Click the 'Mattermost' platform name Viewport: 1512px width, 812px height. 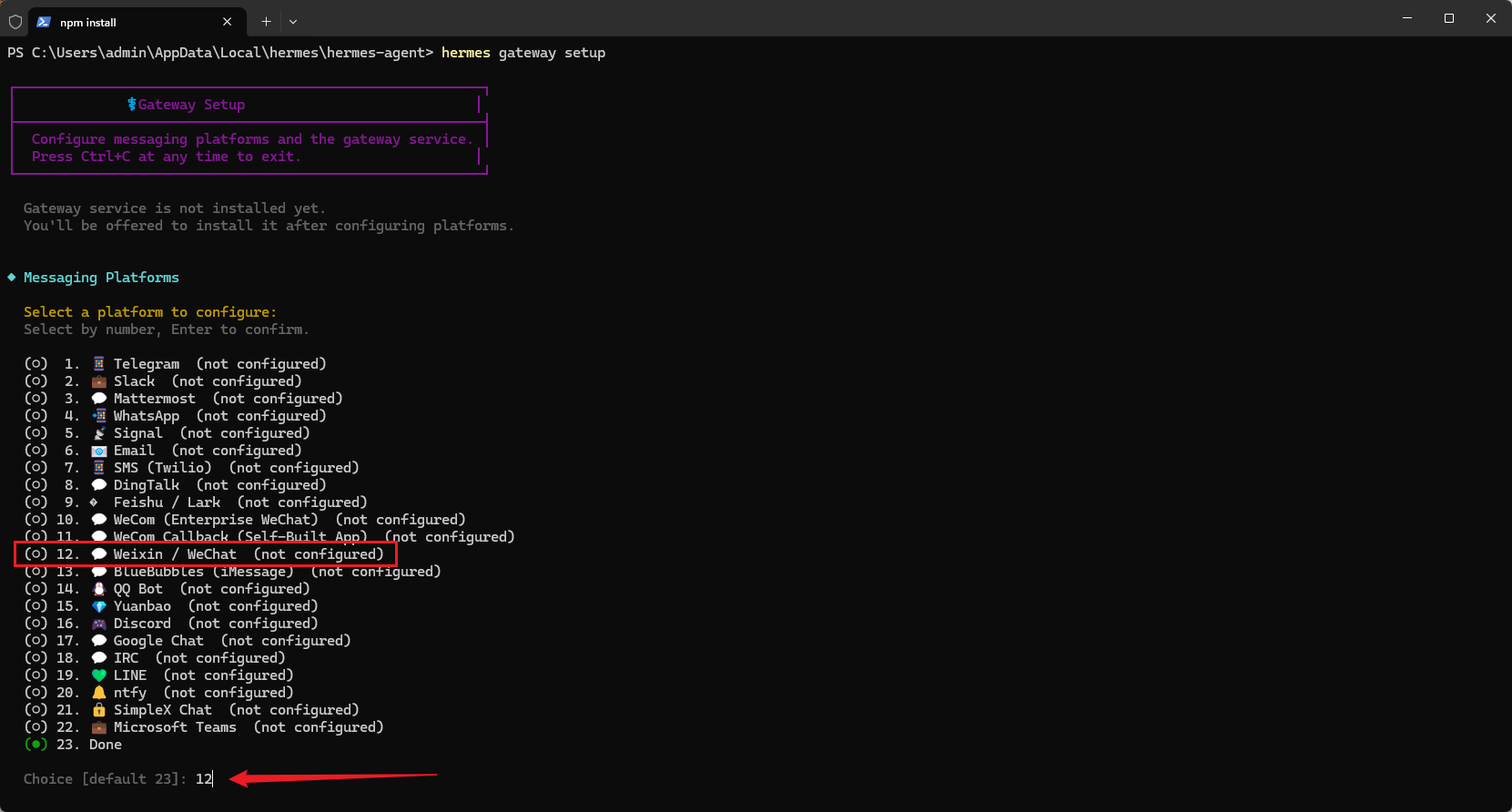(x=155, y=399)
